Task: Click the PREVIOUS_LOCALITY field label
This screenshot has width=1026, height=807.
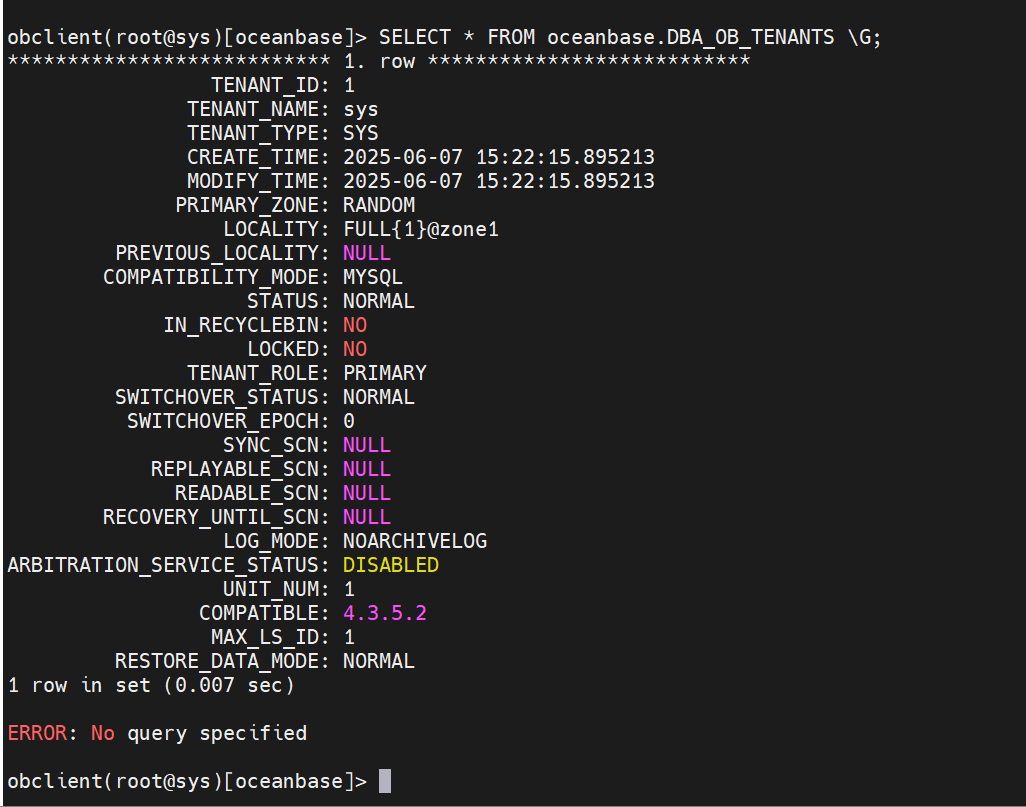Action: 222,253
